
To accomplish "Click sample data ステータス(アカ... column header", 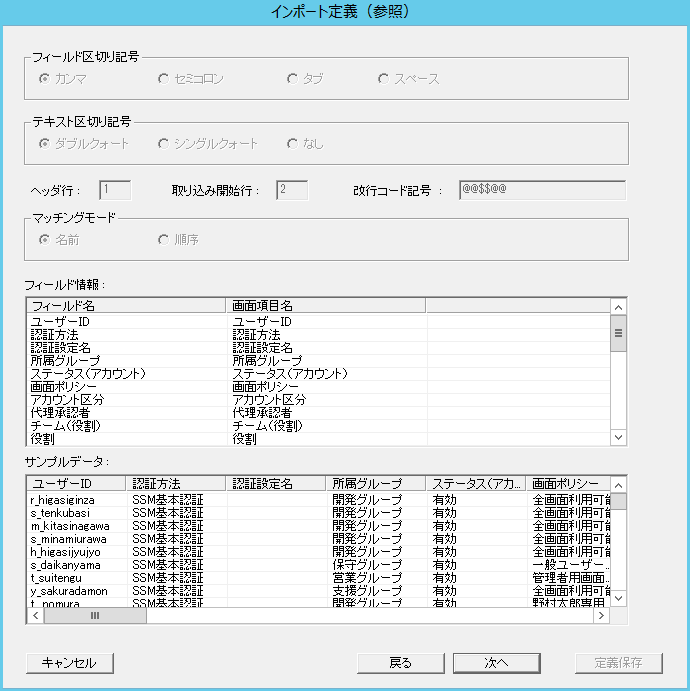I will coord(476,483).
